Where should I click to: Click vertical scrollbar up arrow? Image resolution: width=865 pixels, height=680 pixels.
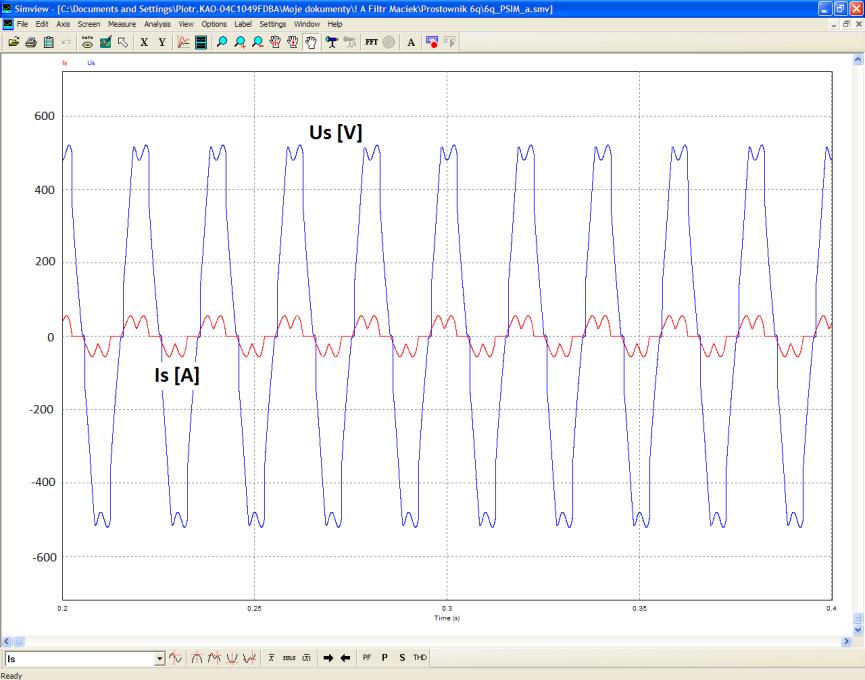pyautogui.click(x=858, y=59)
